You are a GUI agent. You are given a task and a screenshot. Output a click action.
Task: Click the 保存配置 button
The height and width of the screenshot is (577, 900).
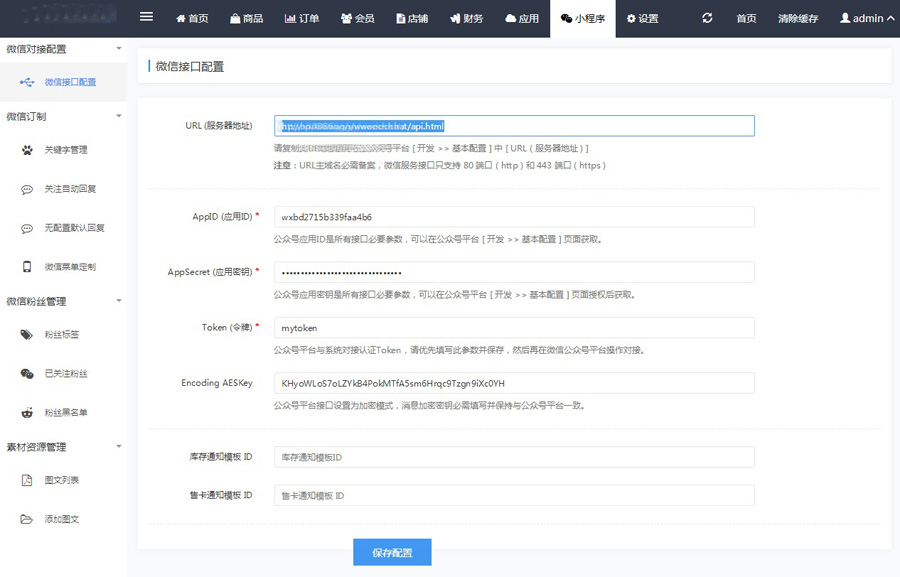click(x=392, y=552)
